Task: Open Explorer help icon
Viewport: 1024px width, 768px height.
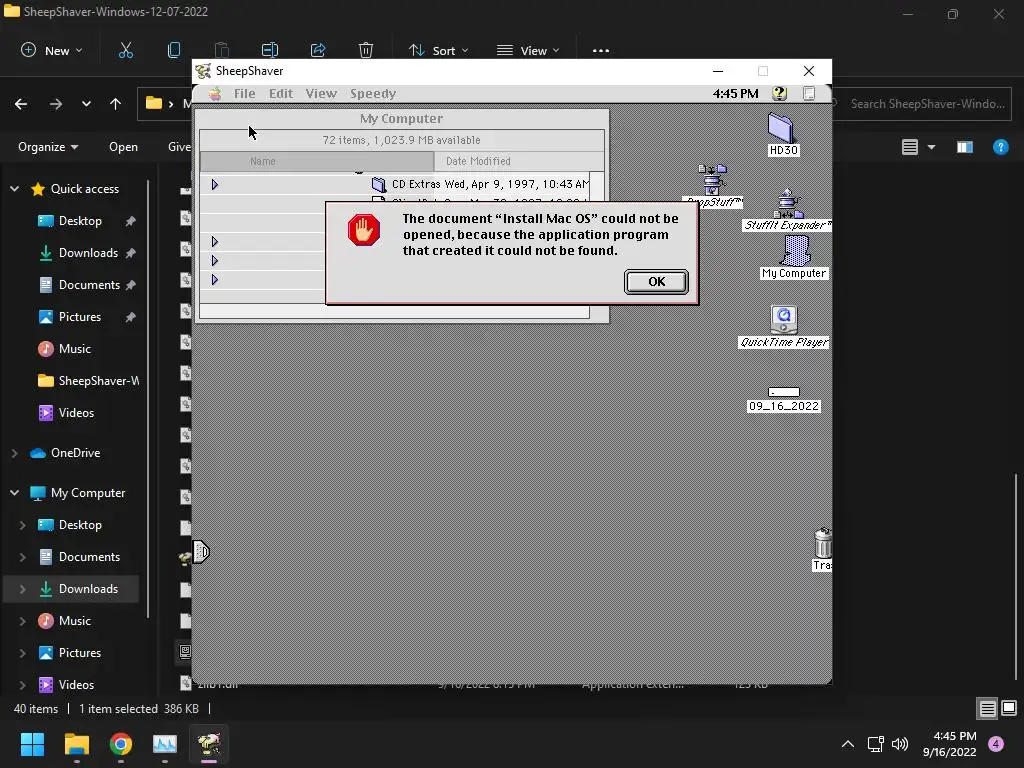Action: (1000, 147)
